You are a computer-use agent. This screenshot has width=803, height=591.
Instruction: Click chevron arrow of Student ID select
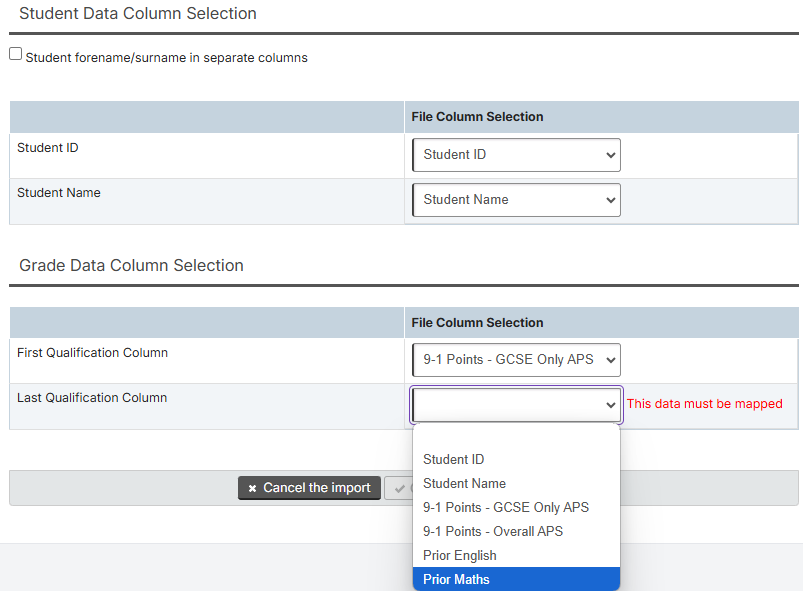point(610,155)
